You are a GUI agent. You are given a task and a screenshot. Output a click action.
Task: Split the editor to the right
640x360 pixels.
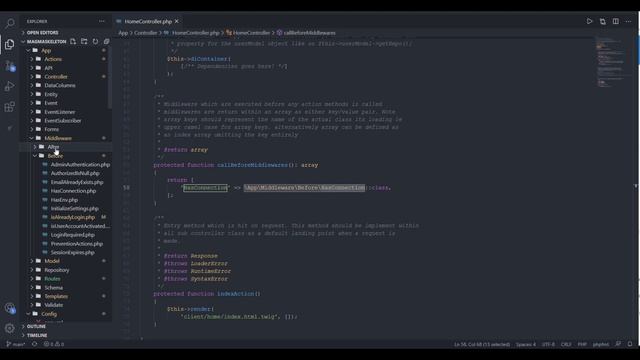click(616, 21)
